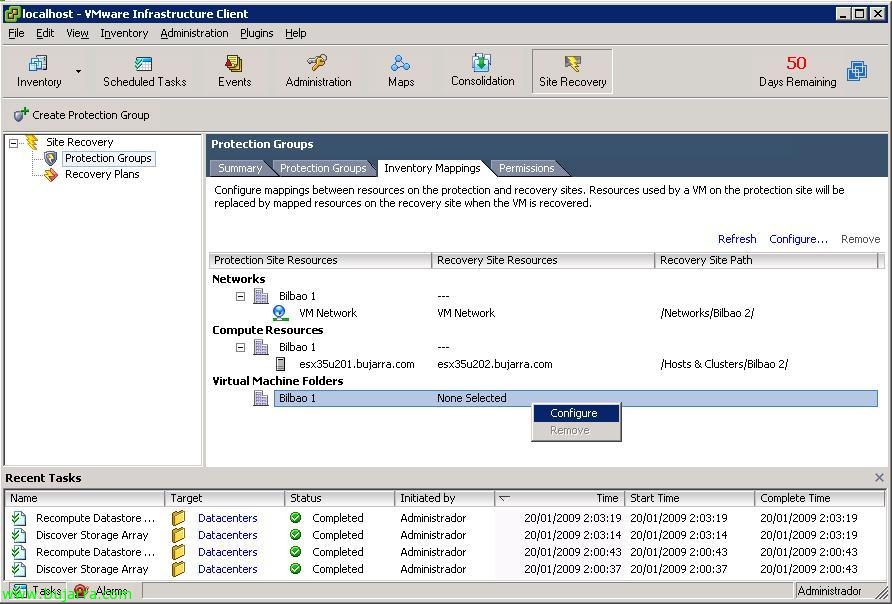The width and height of the screenshot is (892, 604).
Task: Click folder icon for task at 2:00:43
Action: [x=179, y=552]
